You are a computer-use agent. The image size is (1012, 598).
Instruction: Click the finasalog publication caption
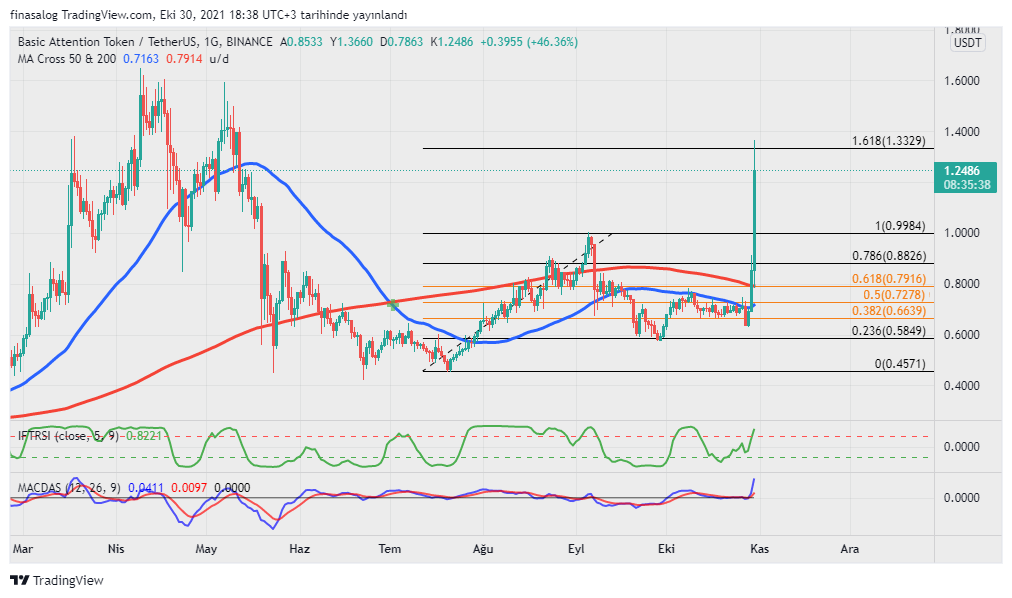(208, 15)
